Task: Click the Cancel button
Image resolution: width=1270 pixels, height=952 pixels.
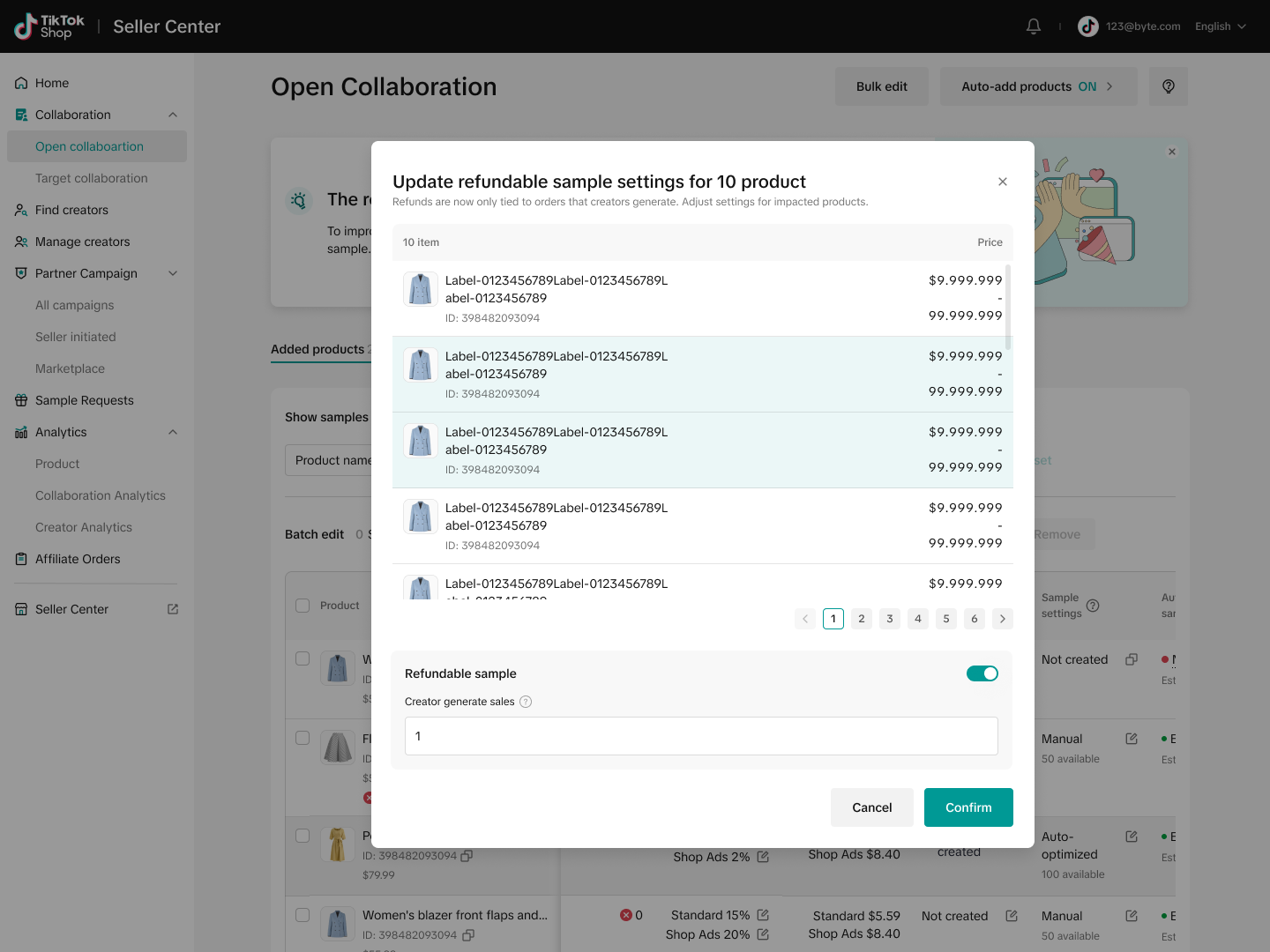Action: [871, 807]
